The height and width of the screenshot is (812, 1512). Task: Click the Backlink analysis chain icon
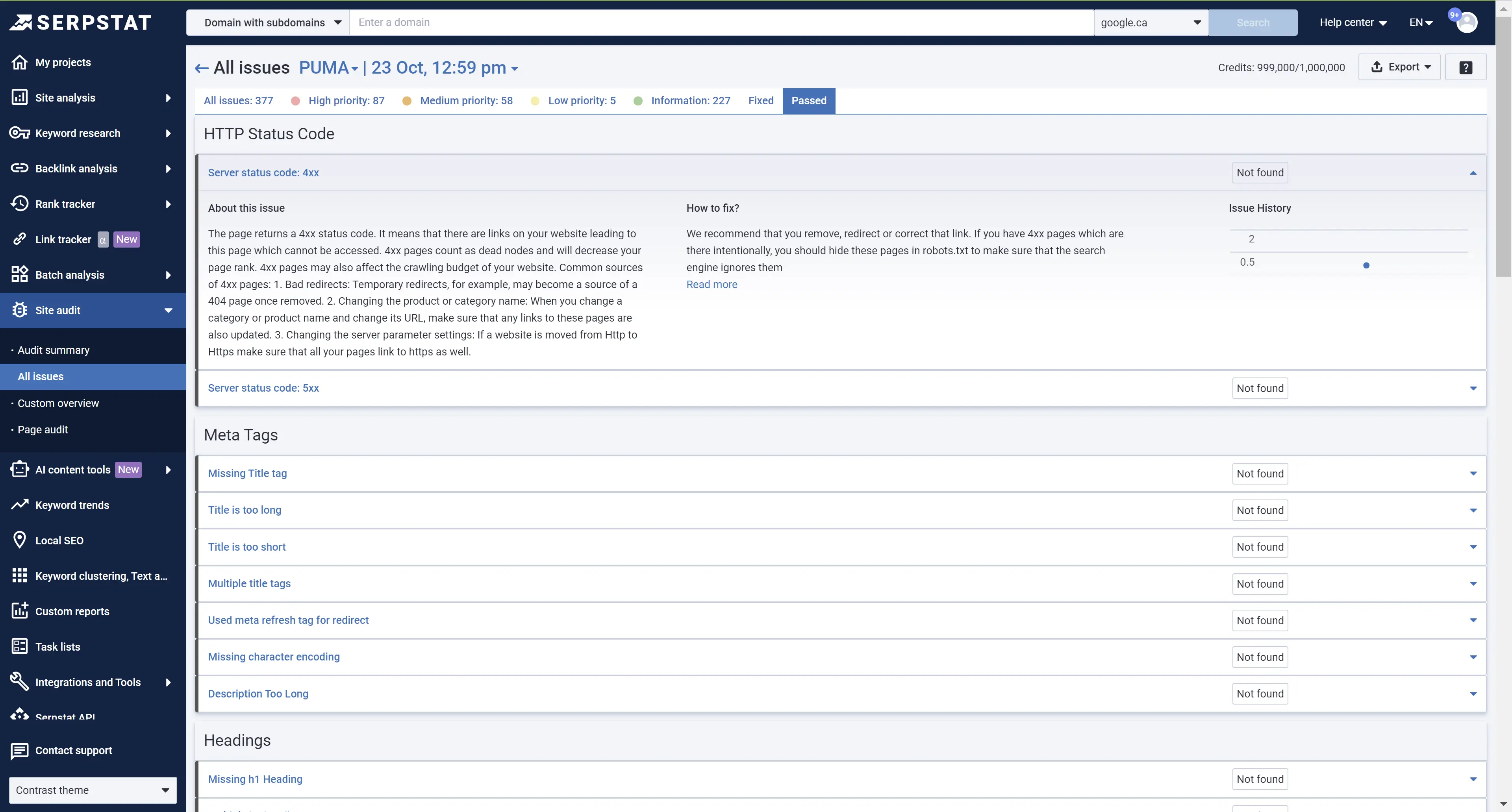point(19,168)
